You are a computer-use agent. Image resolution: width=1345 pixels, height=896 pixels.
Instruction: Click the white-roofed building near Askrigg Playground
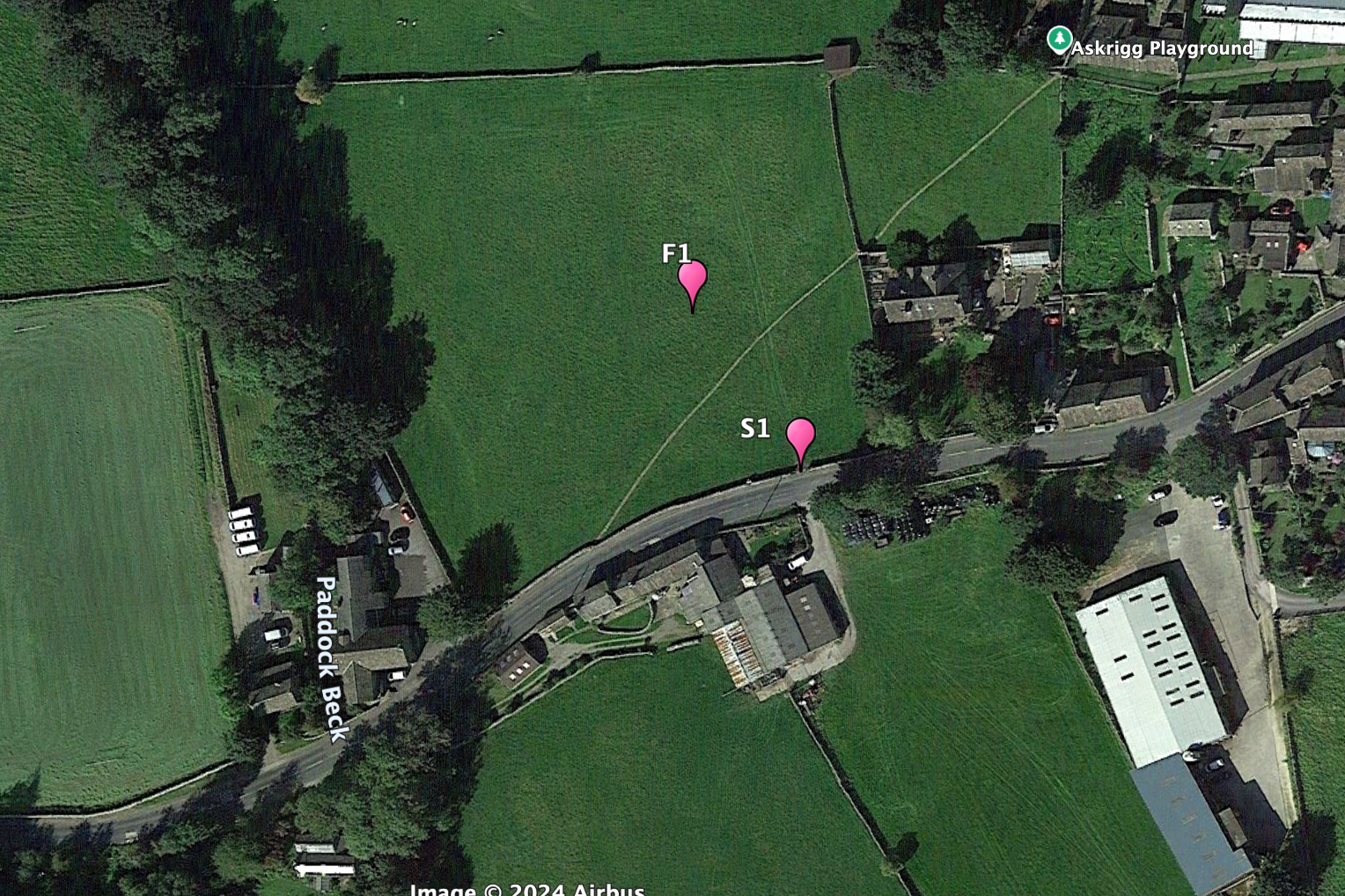[1292, 22]
